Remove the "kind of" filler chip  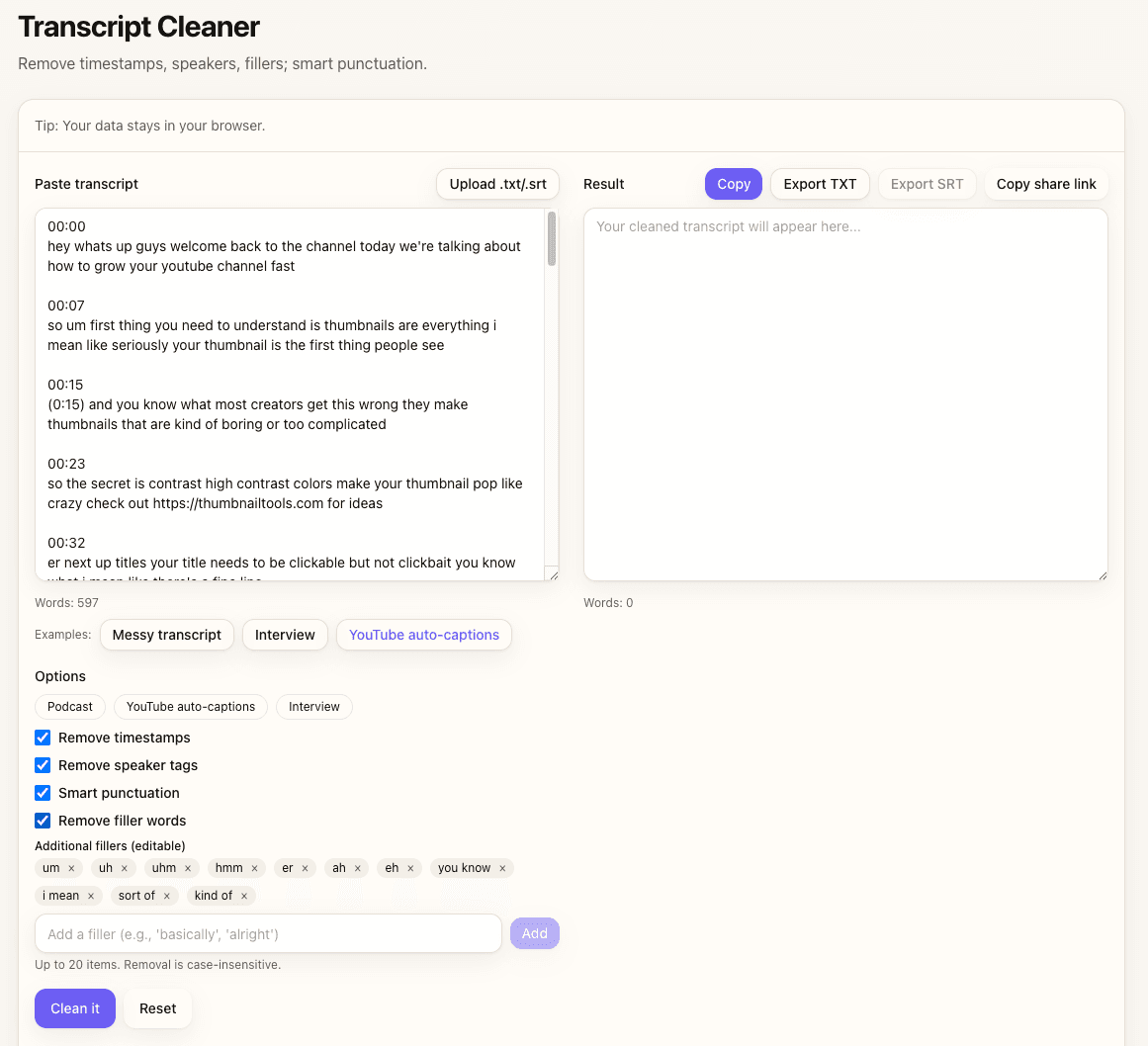click(243, 895)
